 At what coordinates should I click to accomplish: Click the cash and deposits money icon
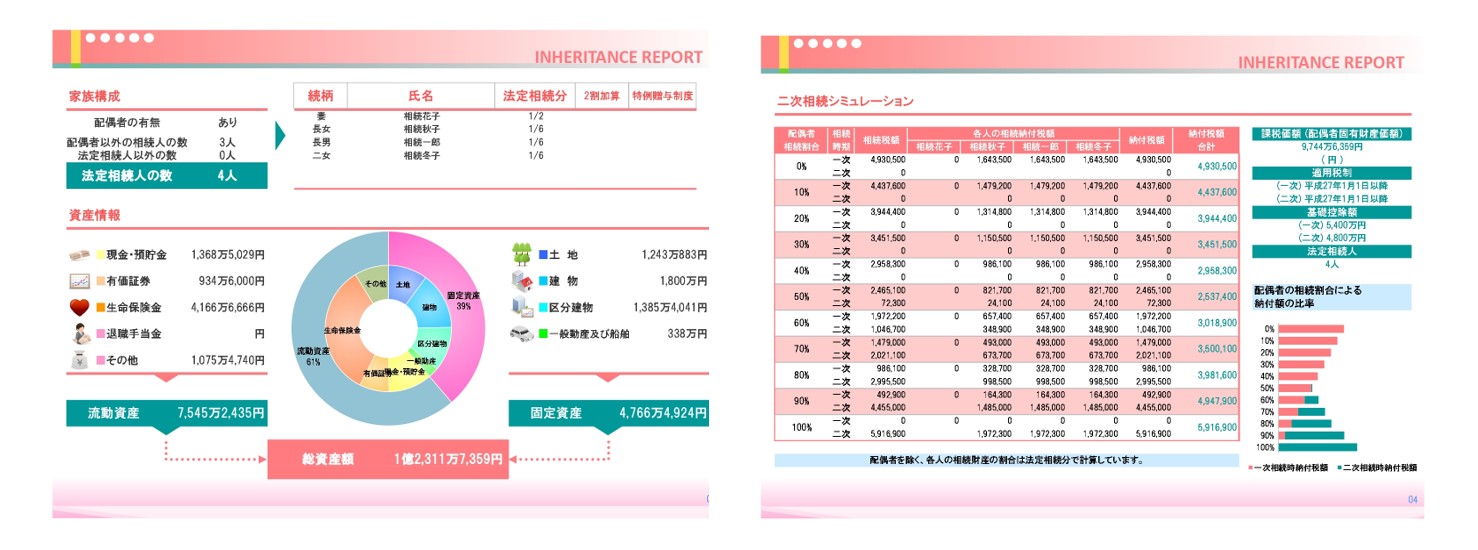pyautogui.click(x=80, y=256)
